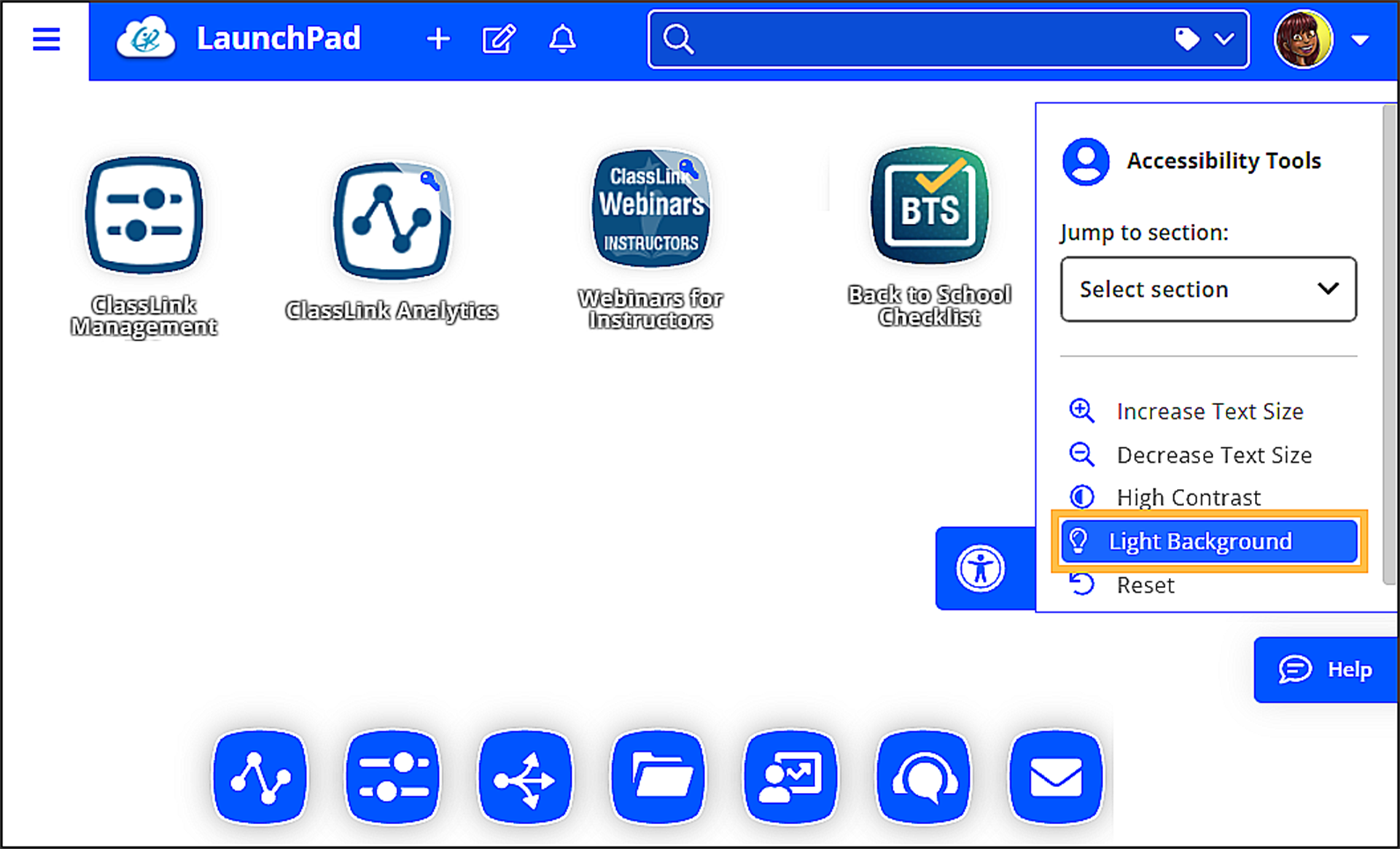Open the hamburger navigation menu

(x=46, y=39)
